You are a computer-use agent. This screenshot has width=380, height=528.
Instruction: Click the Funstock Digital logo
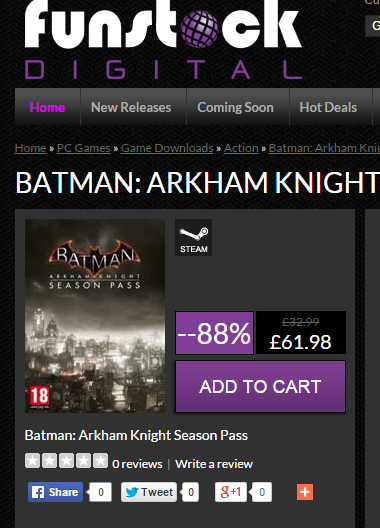click(163, 40)
